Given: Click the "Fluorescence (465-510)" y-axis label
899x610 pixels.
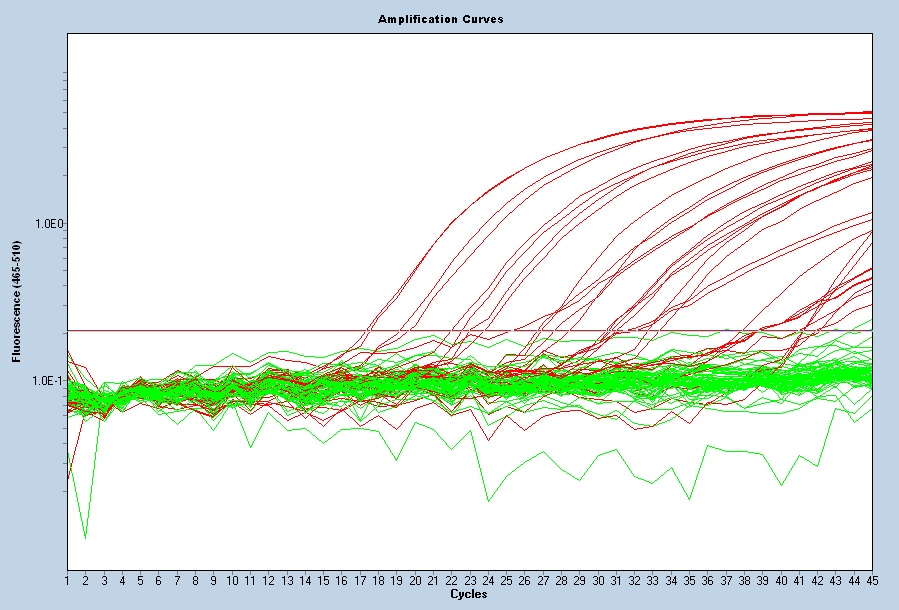Looking at the screenshot, I should coord(15,300).
